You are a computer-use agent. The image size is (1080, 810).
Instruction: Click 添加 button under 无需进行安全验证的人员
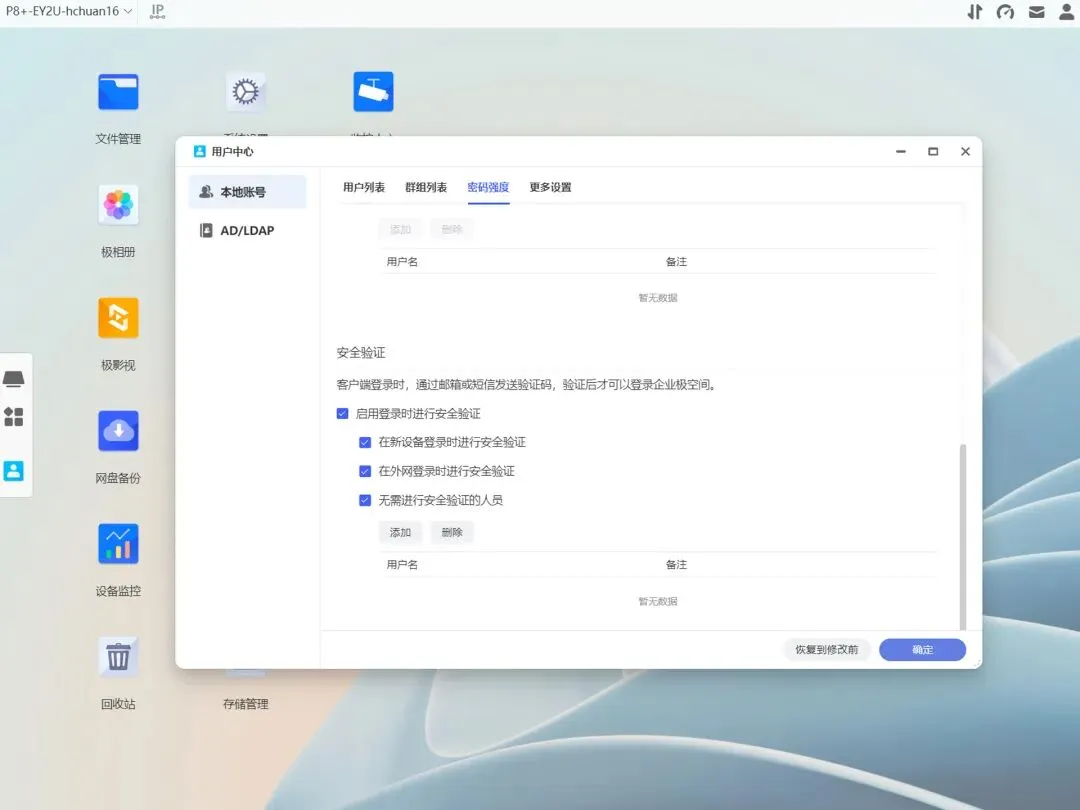click(x=400, y=532)
